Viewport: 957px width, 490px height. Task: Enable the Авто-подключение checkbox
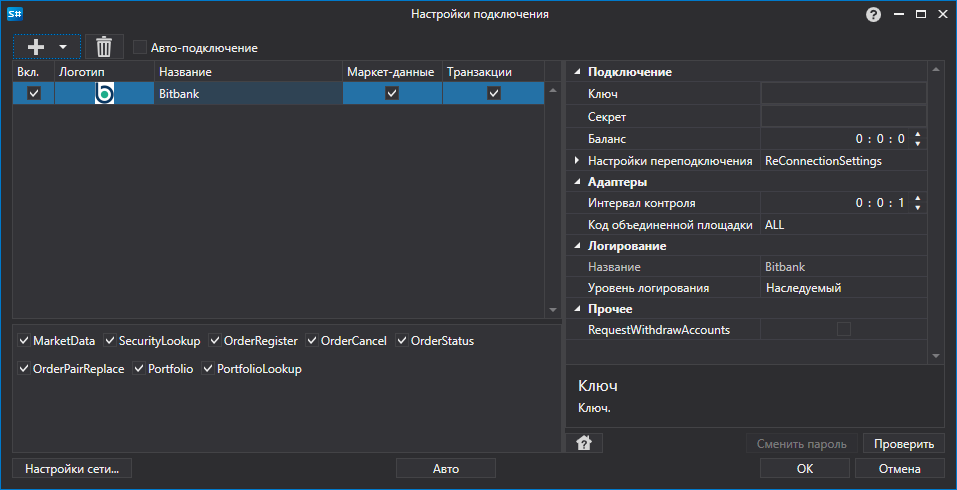pos(140,48)
